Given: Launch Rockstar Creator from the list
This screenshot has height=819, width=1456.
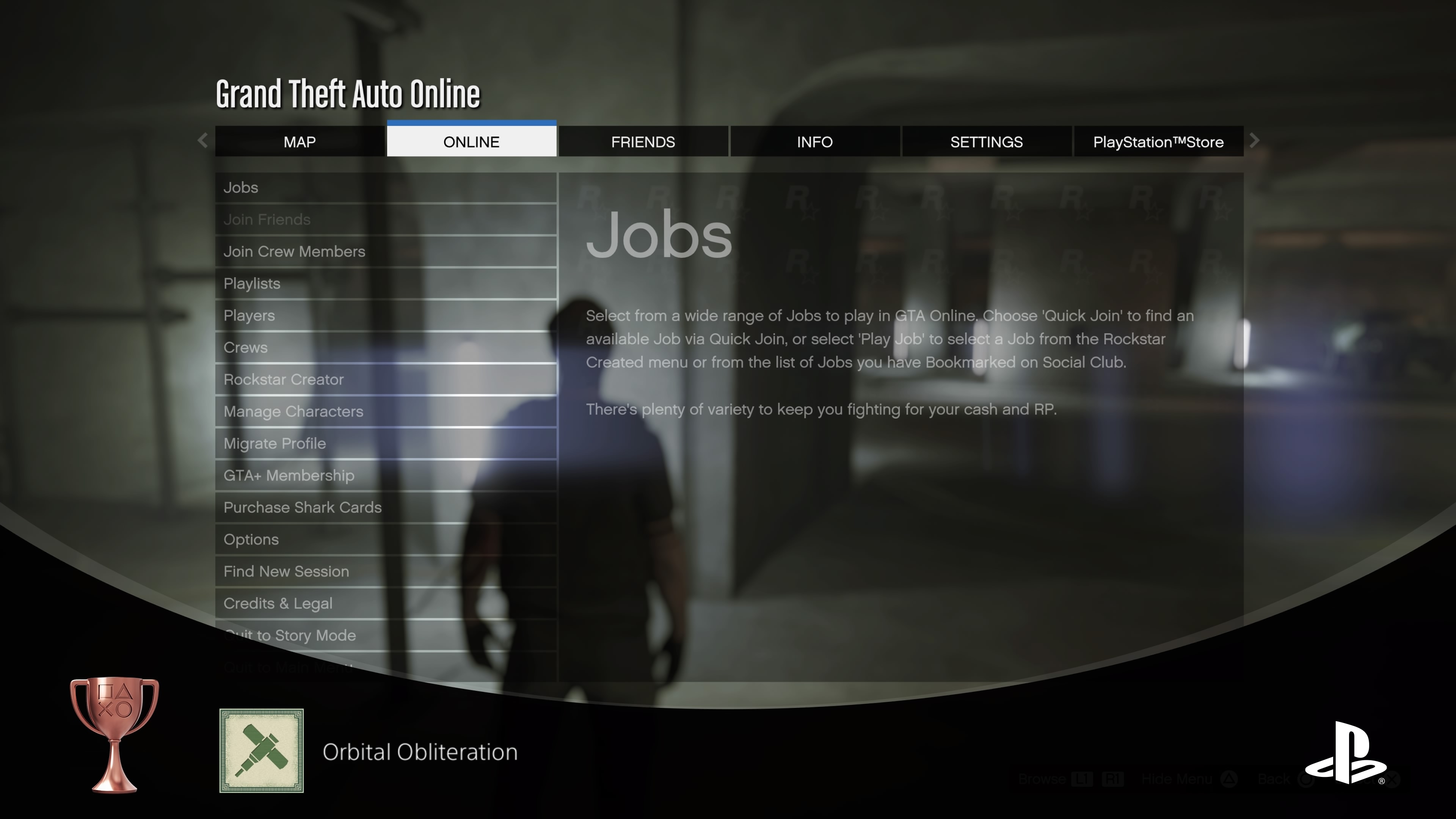Looking at the screenshot, I should pyautogui.click(x=386, y=379).
